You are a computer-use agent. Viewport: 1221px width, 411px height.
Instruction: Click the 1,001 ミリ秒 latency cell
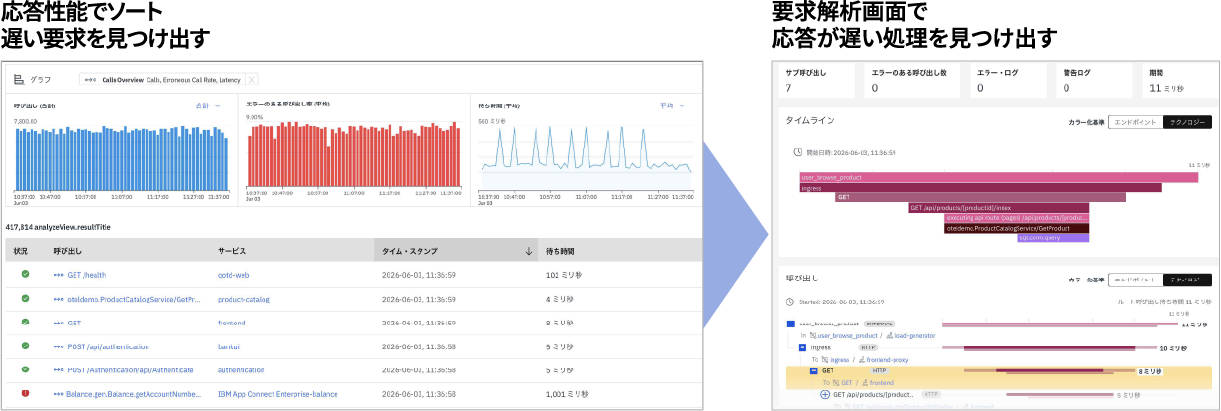click(x=568, y=394)
